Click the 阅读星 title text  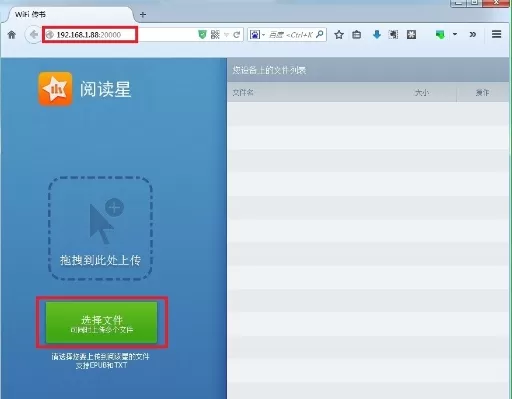(x=105, y=89)
